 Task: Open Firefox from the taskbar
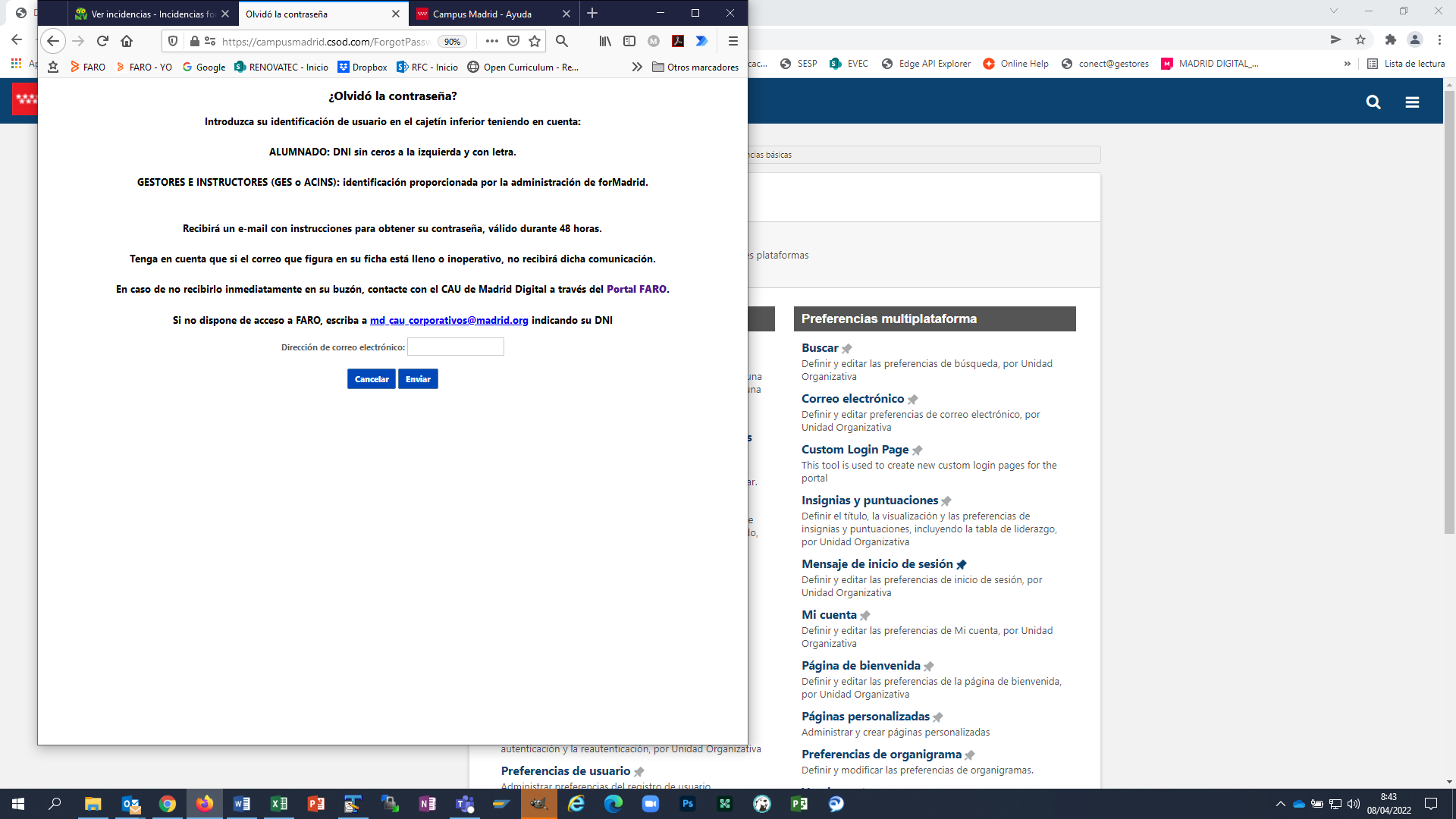(x=205, y=804)
